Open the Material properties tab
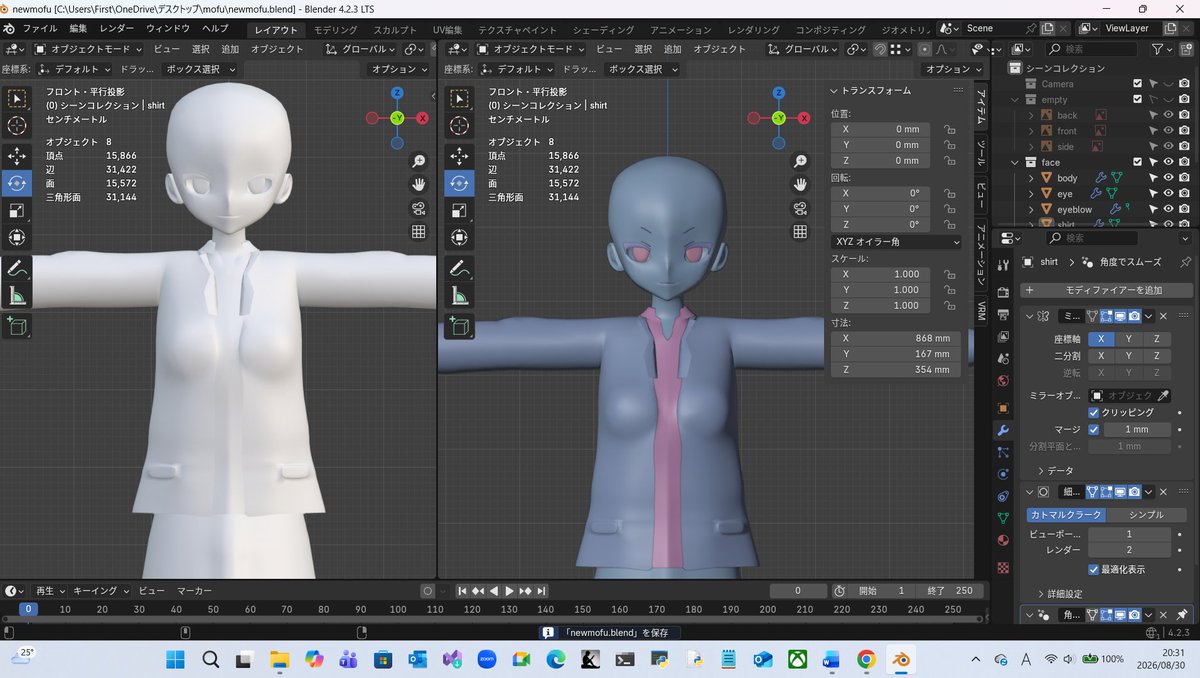 pyautogui.click(x=1004, y=541)
